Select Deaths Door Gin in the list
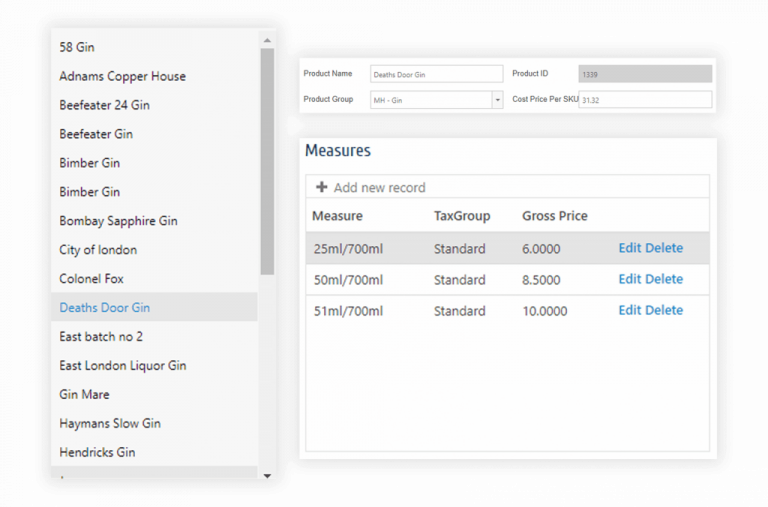The width and height of the screenshot is (768, 507). [x=154, y=307]
